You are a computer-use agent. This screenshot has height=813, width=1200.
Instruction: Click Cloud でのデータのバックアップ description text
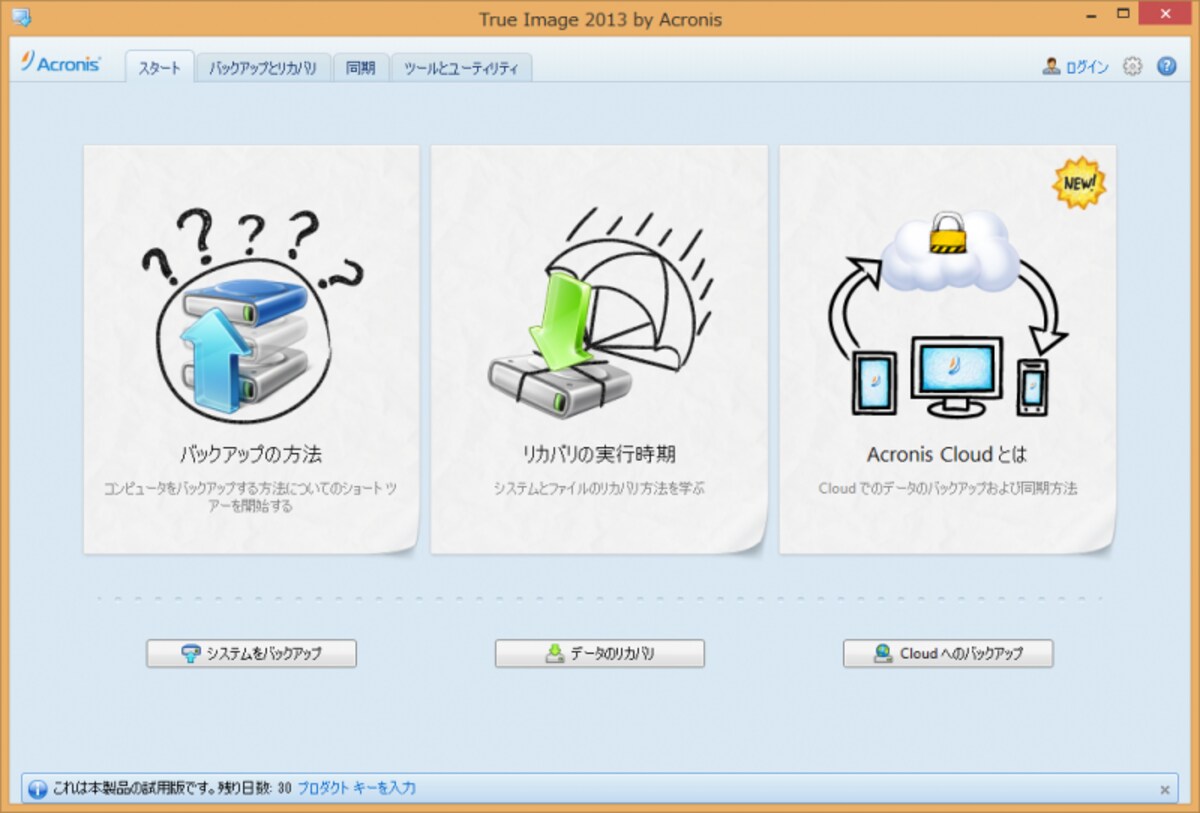[x=947, y=489]
